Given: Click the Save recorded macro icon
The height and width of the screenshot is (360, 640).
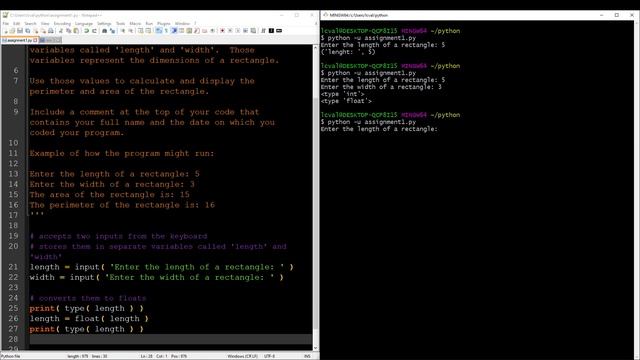Looking at the screenshot, I should point(253,31).
